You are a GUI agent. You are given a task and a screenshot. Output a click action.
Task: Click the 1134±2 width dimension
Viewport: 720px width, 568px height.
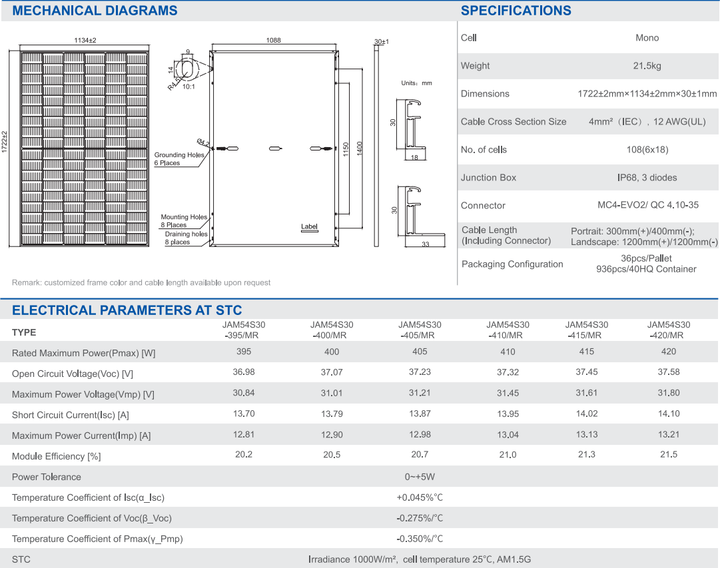tap(85, 40)
